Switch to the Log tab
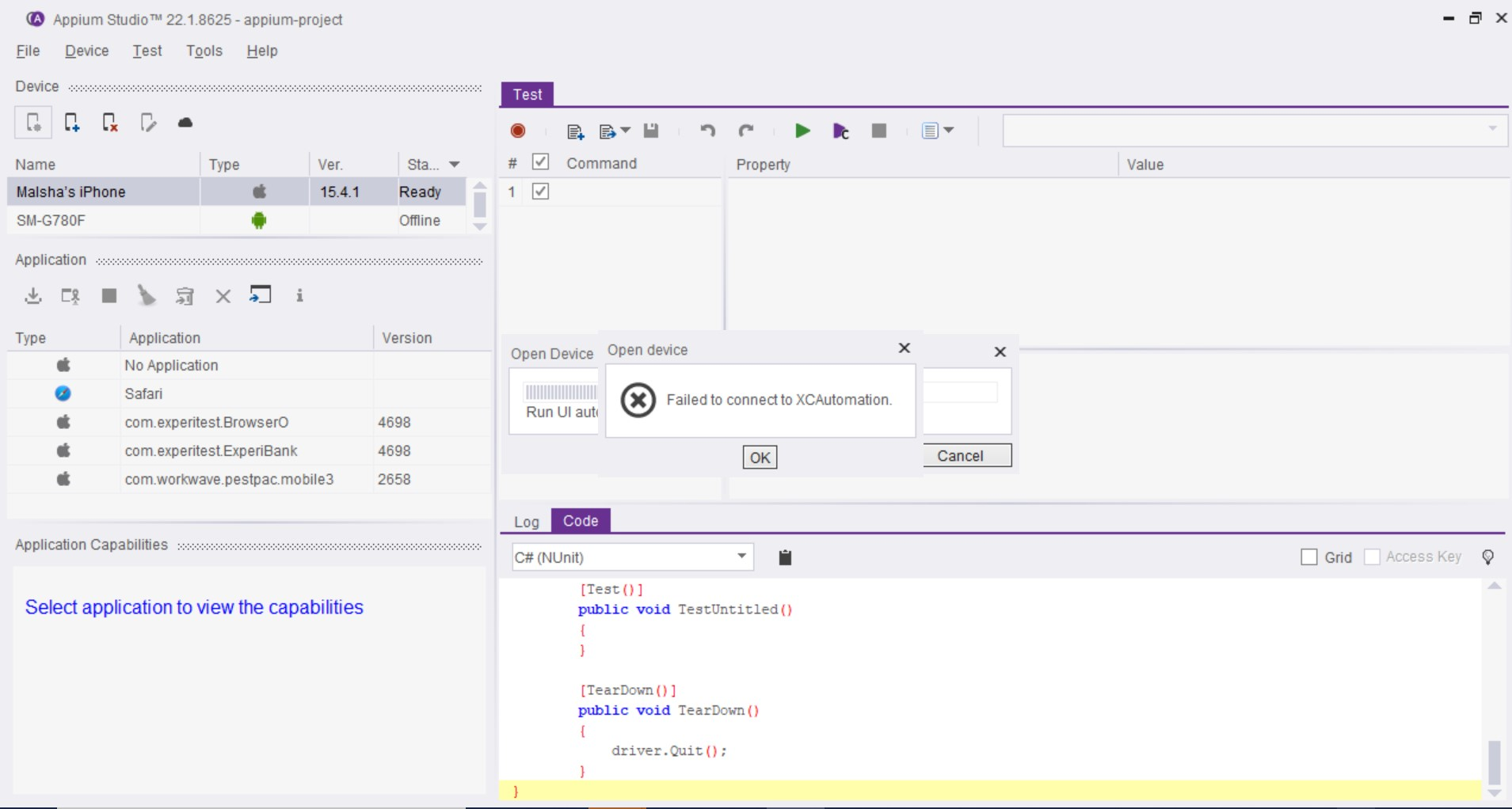This screenshot has width=1512, height=809. point(527,522)
